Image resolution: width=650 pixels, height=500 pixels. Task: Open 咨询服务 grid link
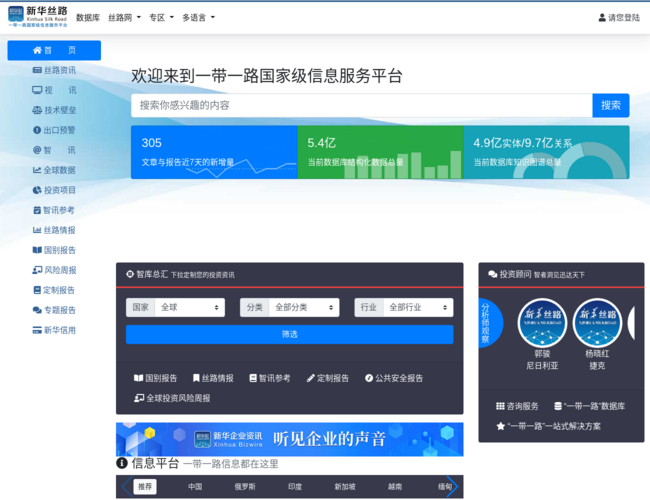[517, 406]
